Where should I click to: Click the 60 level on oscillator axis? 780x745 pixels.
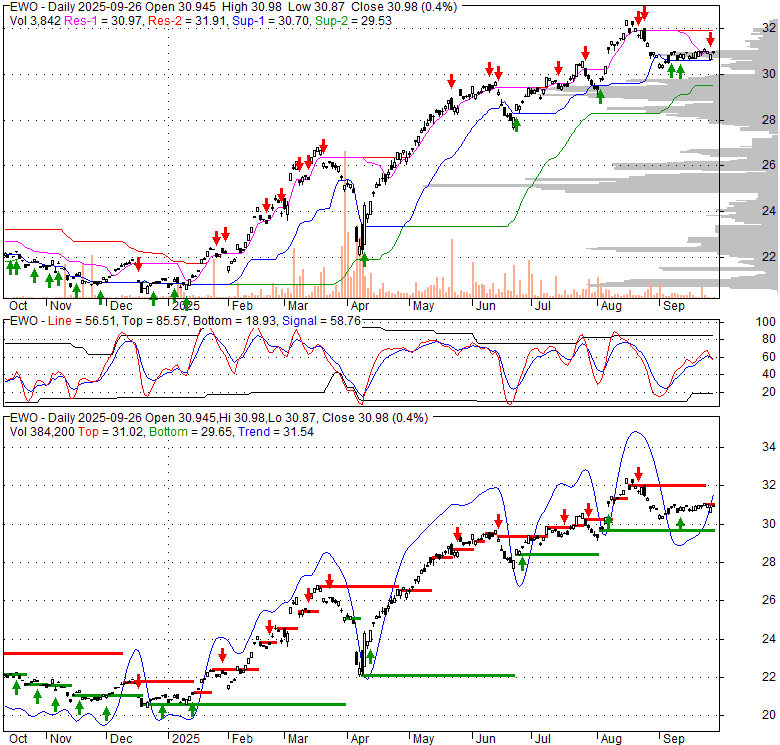(x=769, y=357)
